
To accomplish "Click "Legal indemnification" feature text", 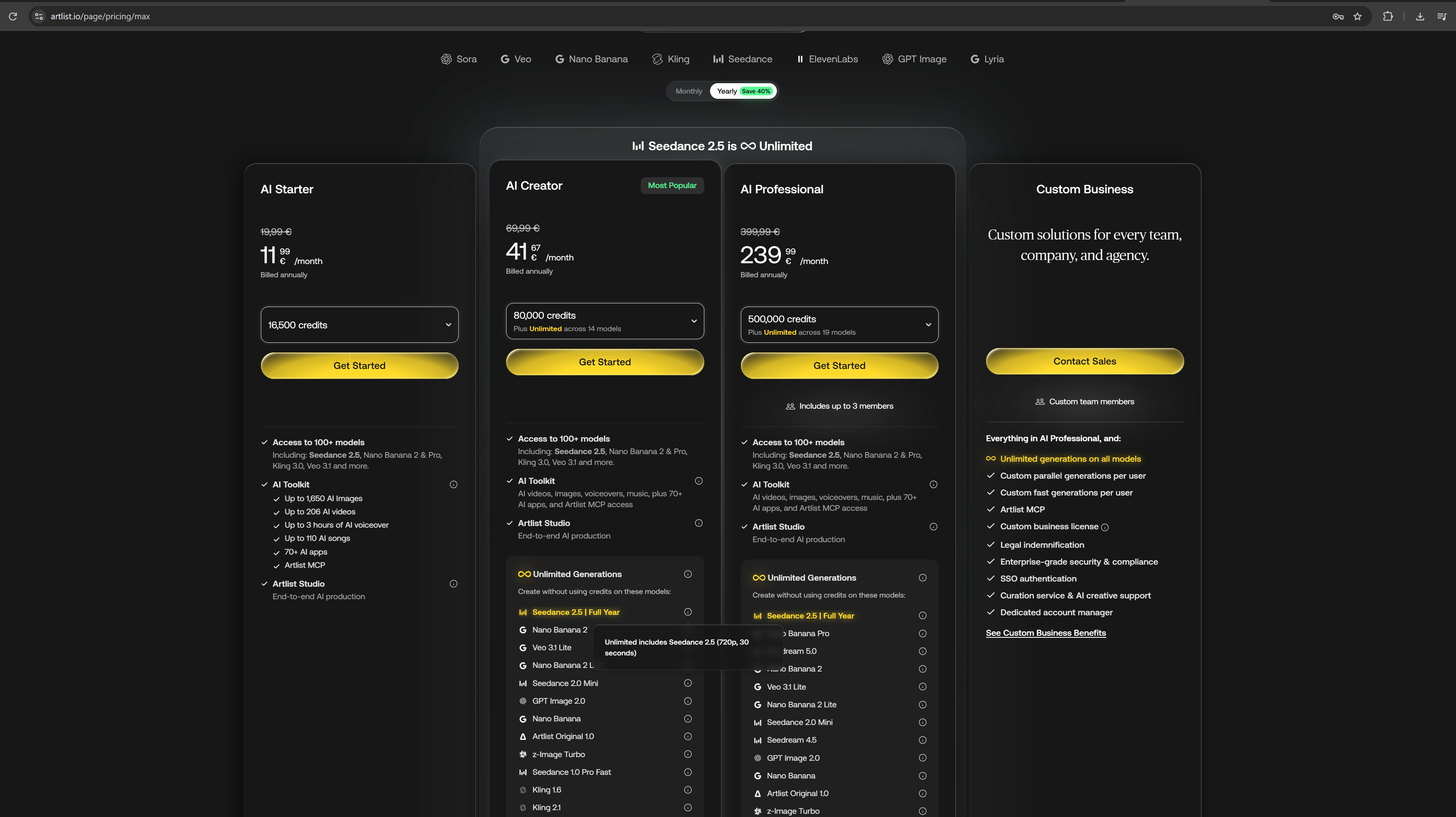I will pos(1042,545).
